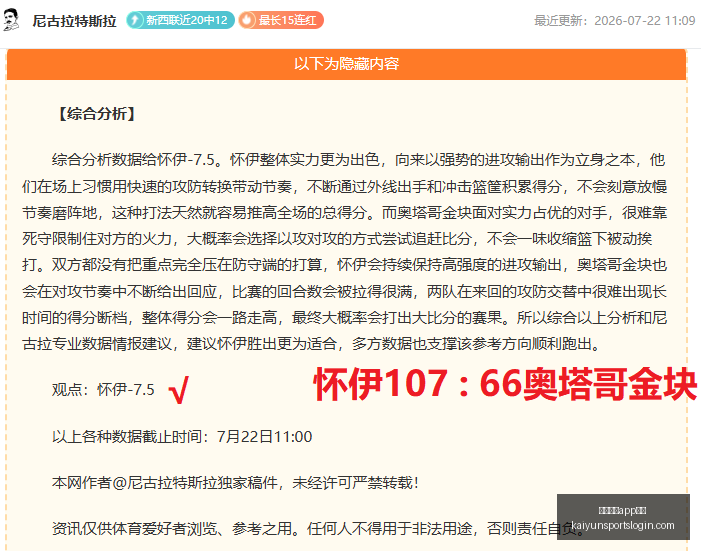701x551 pixels.
Task: Click the 资讯仅供体育爱好者浏览 disclaimer line
Action: [x=318, y=529]
